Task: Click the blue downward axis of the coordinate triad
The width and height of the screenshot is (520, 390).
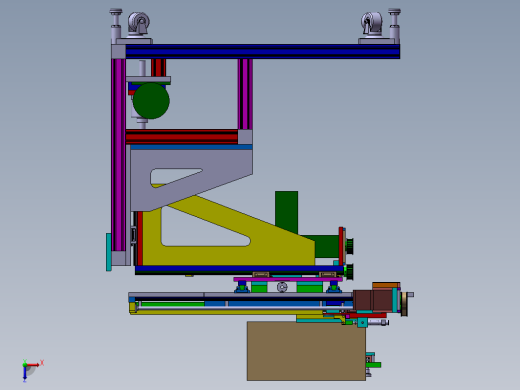Action: pos(25,373)
